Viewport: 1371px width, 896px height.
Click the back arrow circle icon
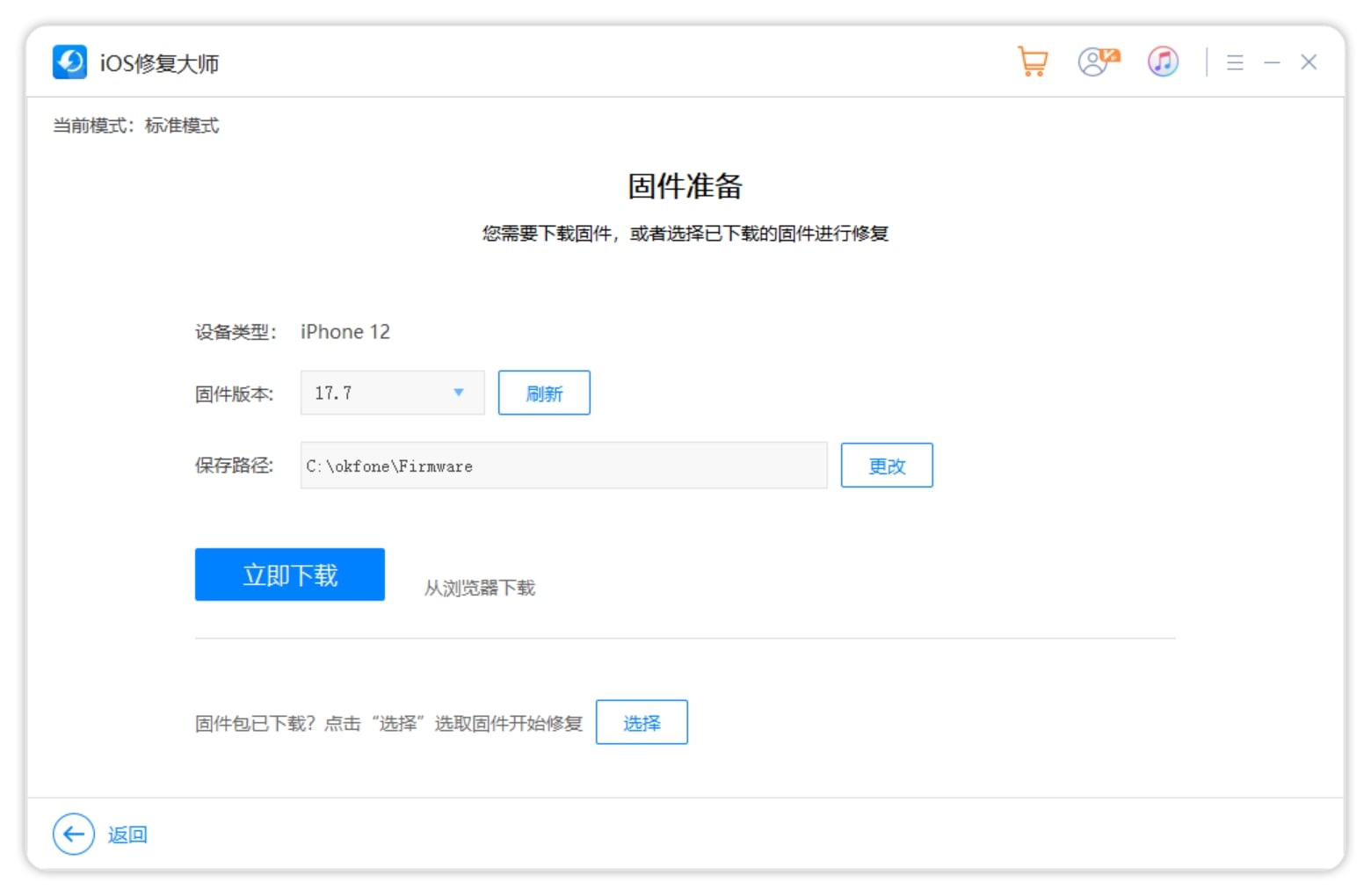pyautogui.click(x=74, y=834)
